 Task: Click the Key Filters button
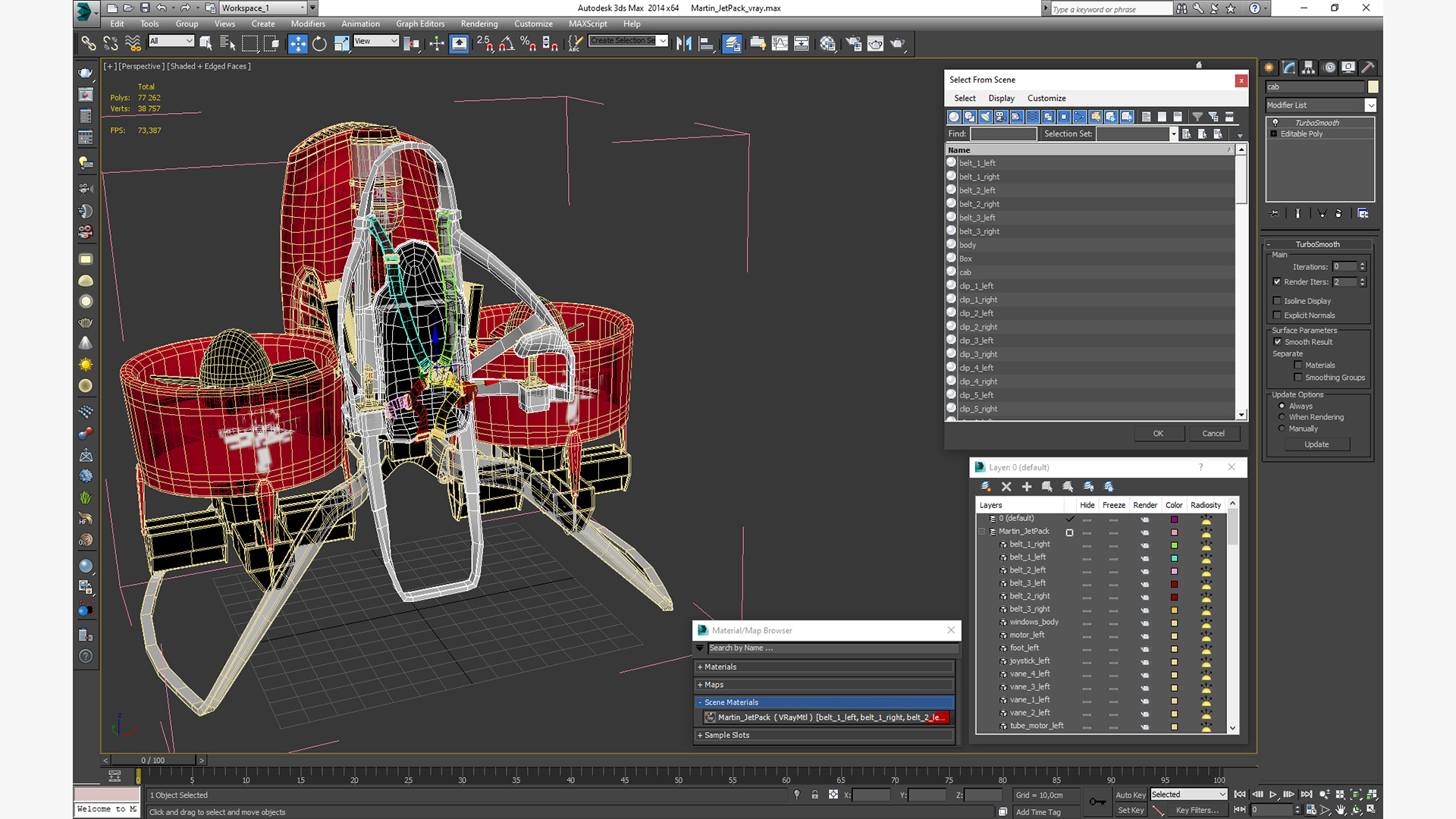pyautogui.click(x=1197, y=810)
